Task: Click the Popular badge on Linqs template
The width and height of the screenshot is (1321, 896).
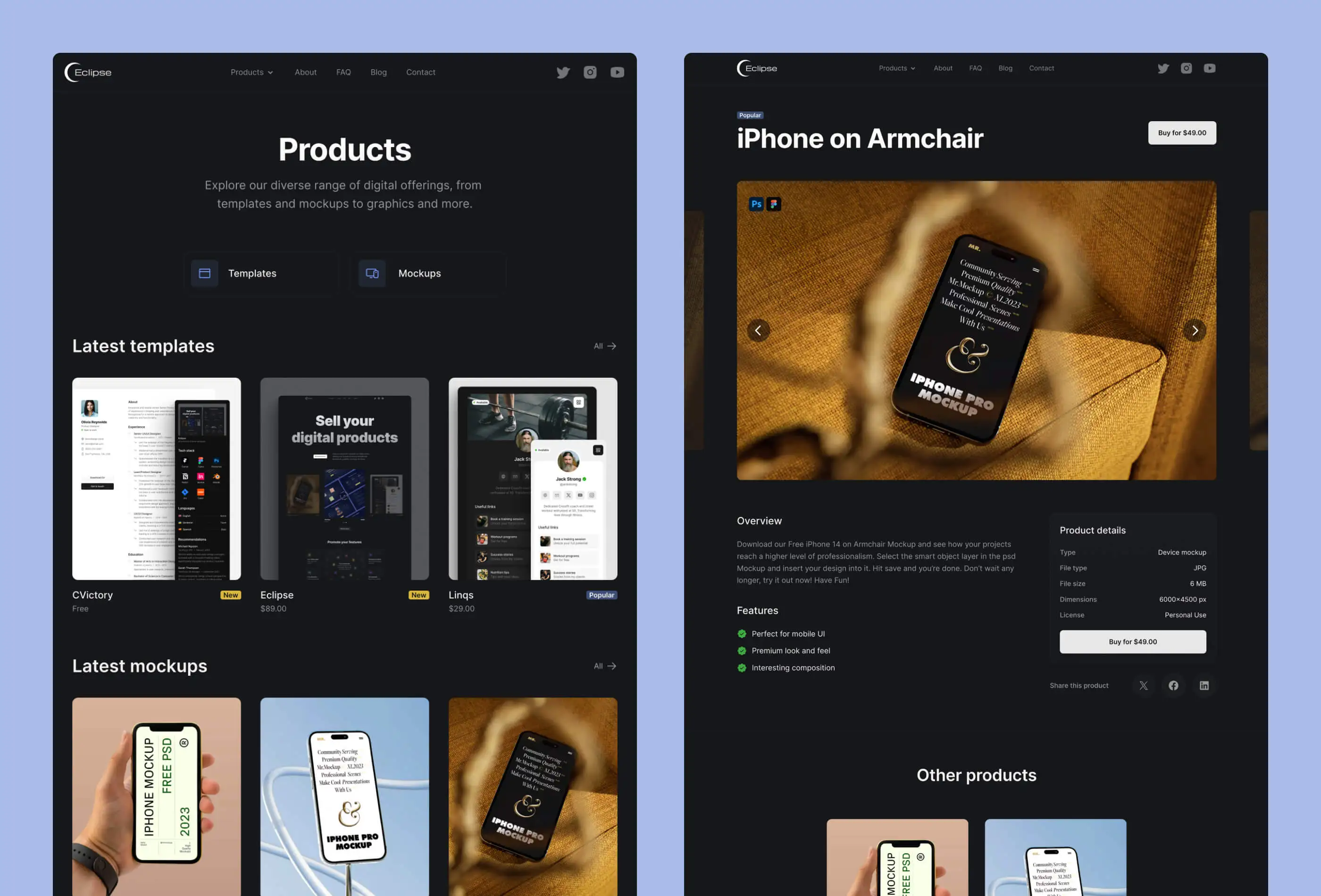Action: [601, 594]
